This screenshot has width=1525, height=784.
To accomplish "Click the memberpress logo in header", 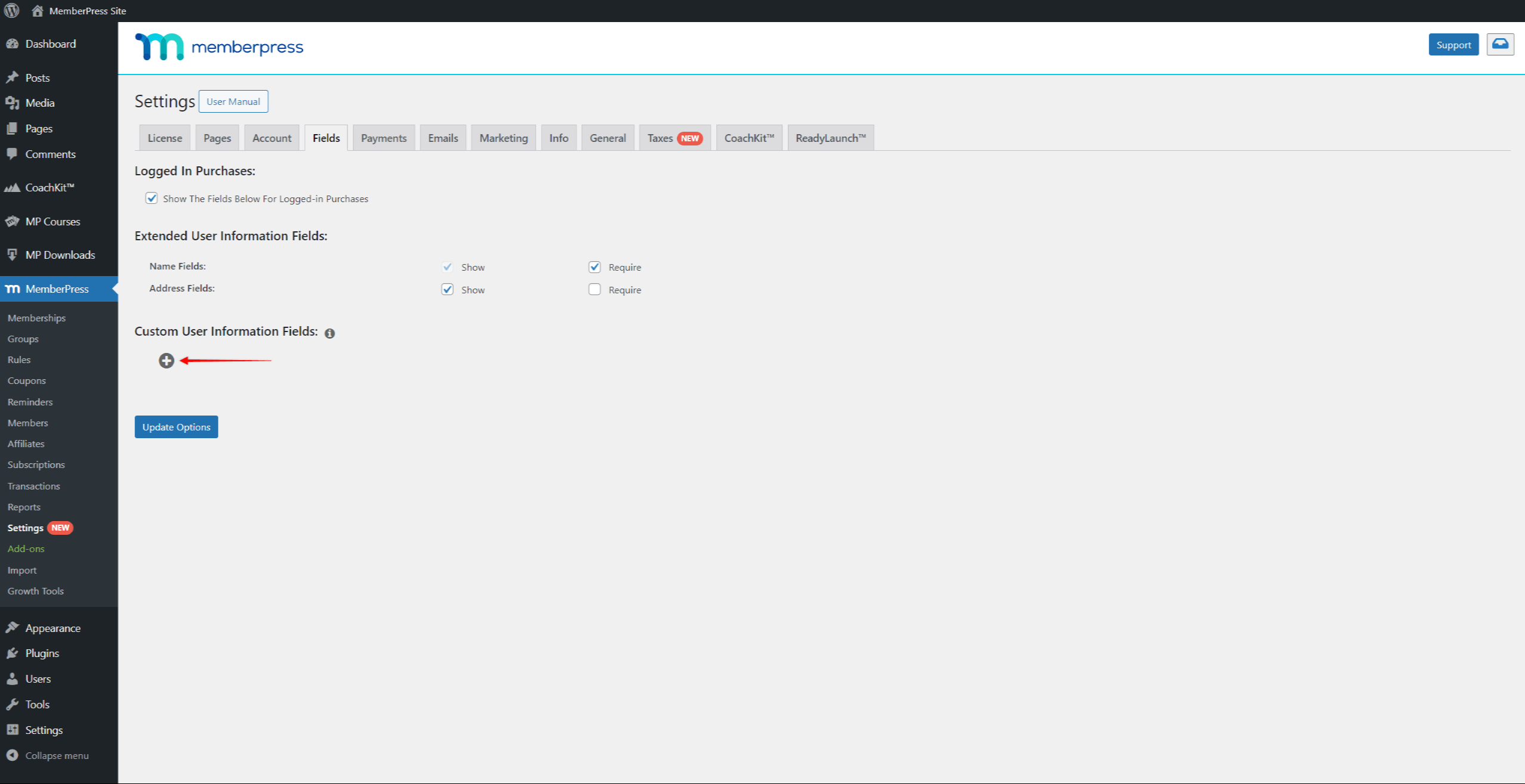I will pyautogui.click(x=219, y=47).
